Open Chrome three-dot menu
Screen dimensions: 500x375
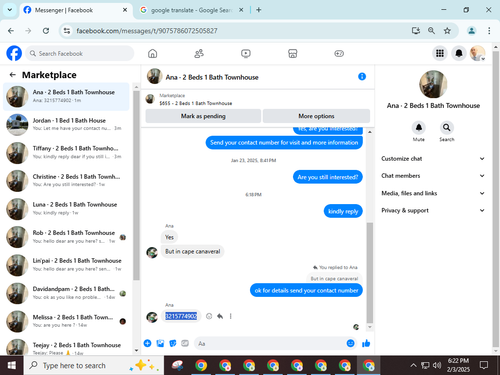[489, 31]
